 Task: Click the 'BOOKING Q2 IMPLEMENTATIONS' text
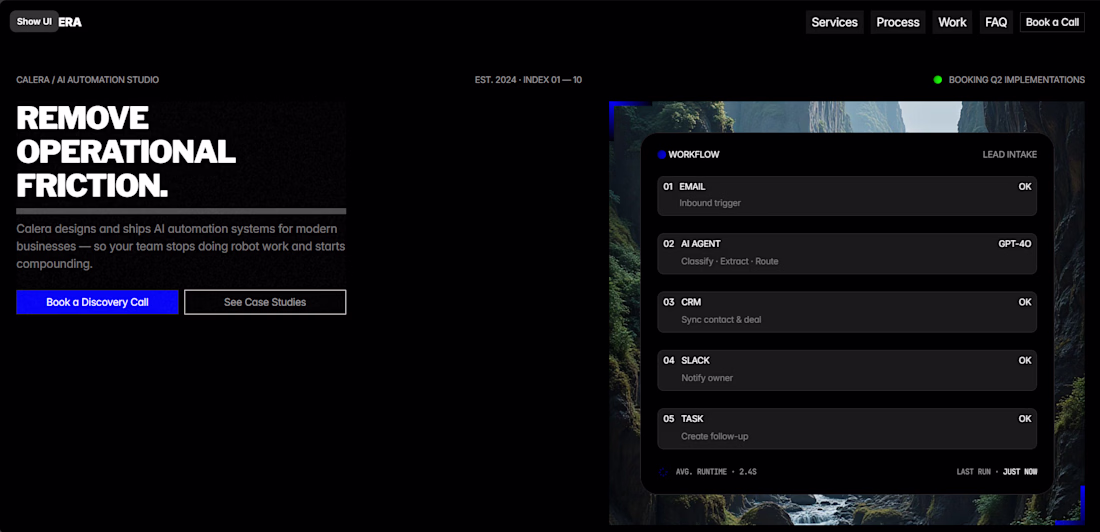coord(1017,80)
